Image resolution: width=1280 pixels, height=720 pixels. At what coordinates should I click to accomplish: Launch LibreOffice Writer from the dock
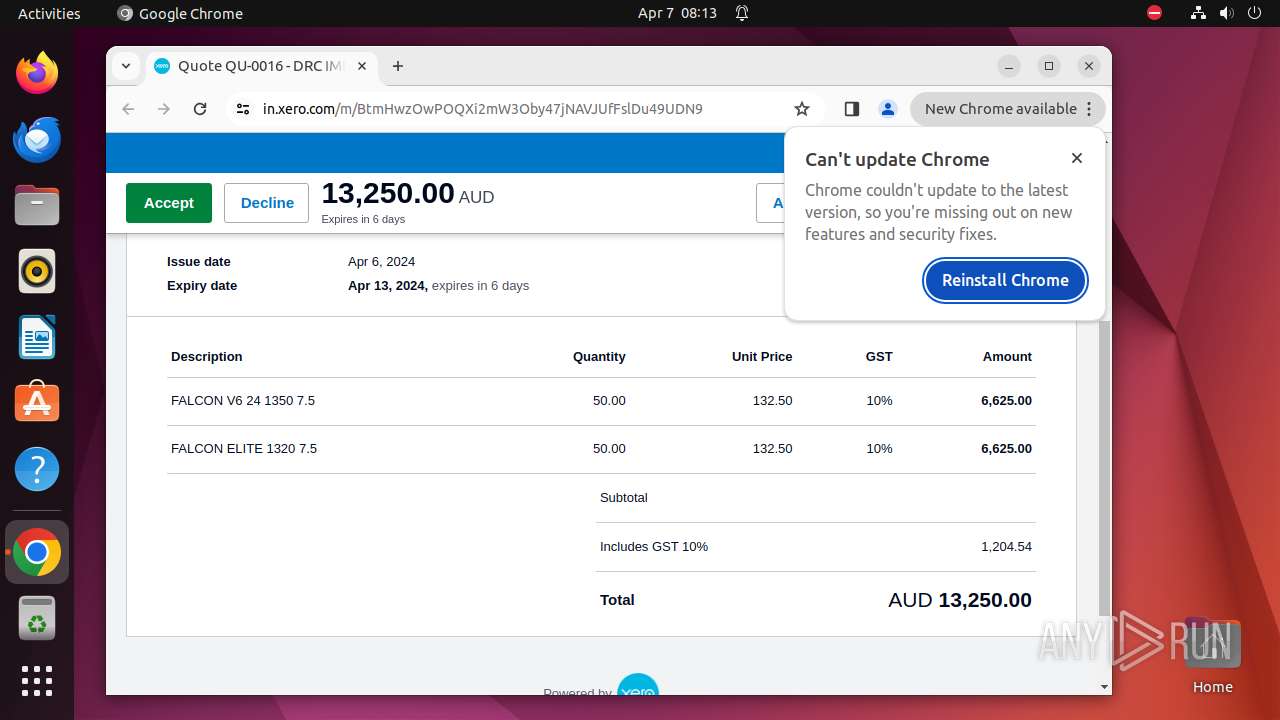[x=37, y=337]
